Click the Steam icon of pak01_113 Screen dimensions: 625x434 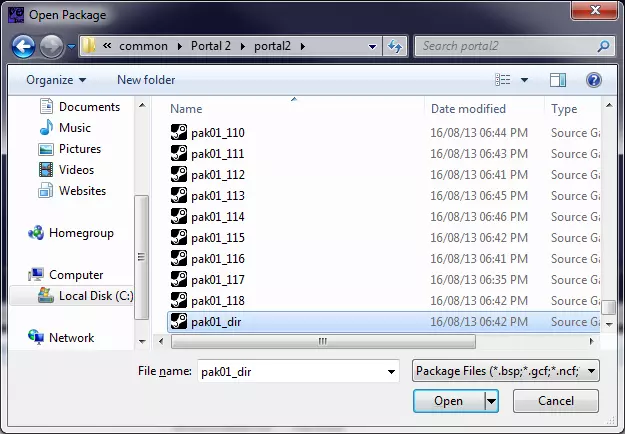pos(179,195)
